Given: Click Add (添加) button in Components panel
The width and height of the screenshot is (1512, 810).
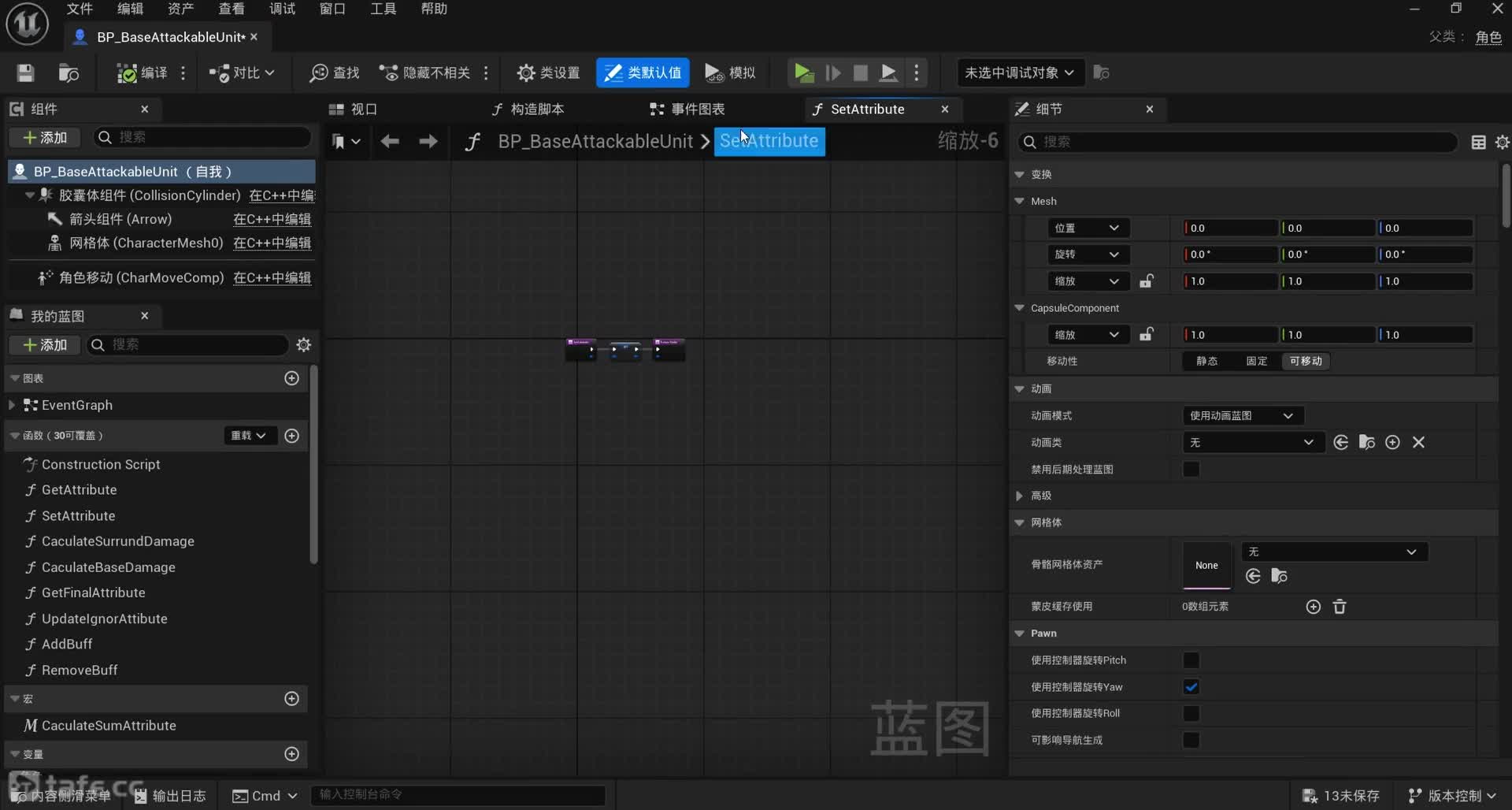Looking at the screenshot, I should (x=45, y=138).
